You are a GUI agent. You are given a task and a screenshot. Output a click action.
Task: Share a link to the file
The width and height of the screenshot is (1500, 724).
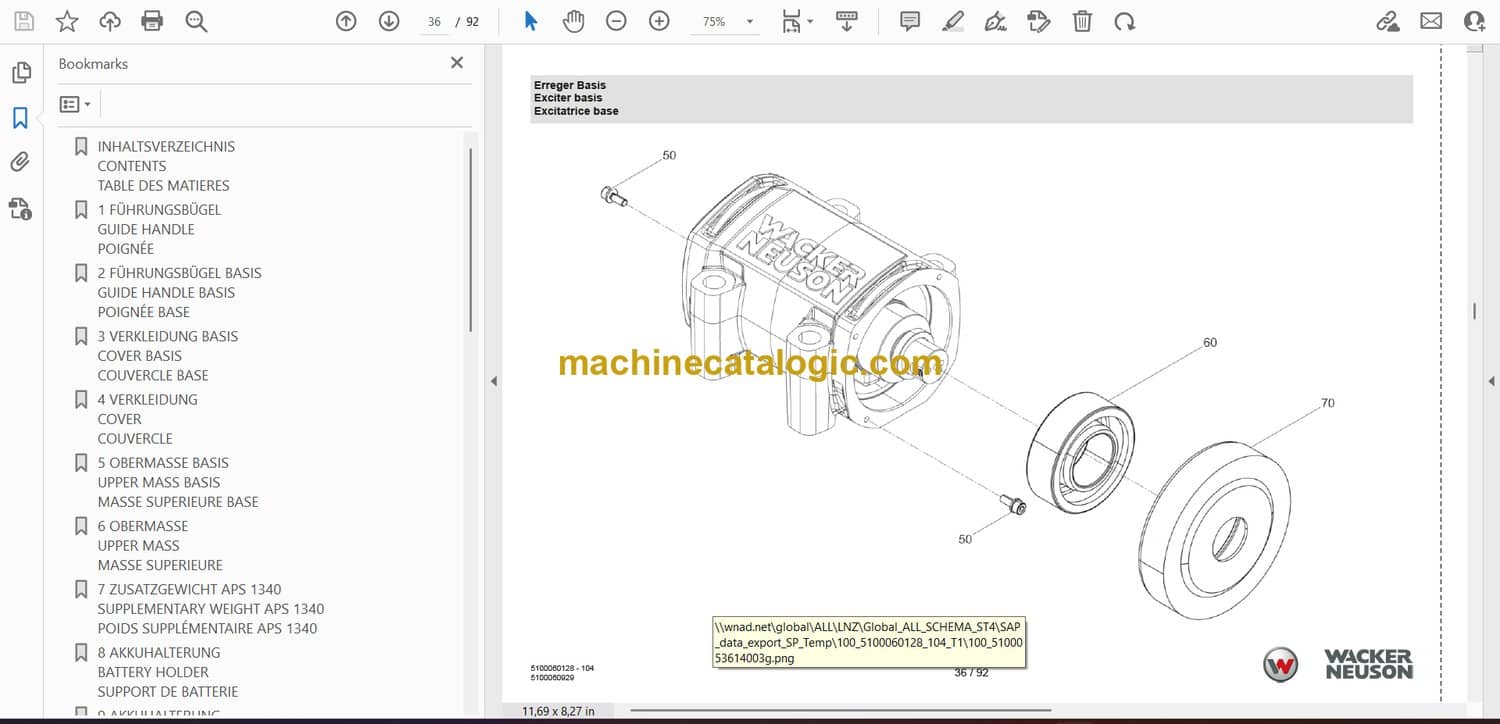[1388, 21]
